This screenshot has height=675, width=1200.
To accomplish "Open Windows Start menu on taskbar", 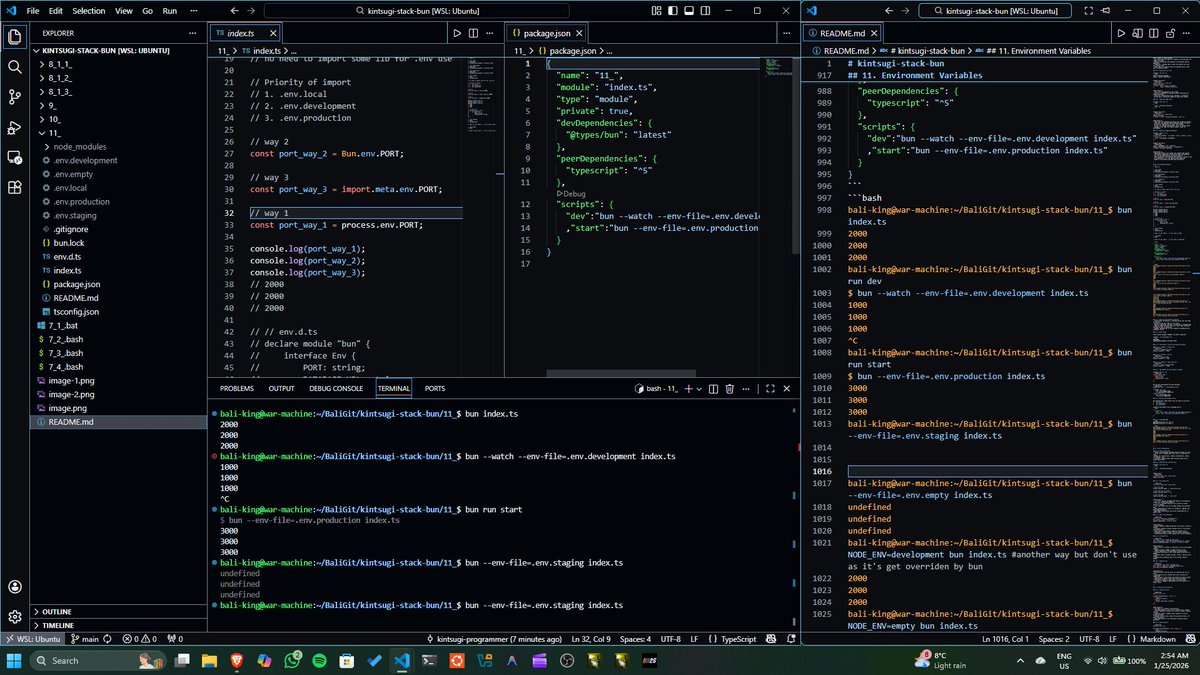I will (15, 660).
